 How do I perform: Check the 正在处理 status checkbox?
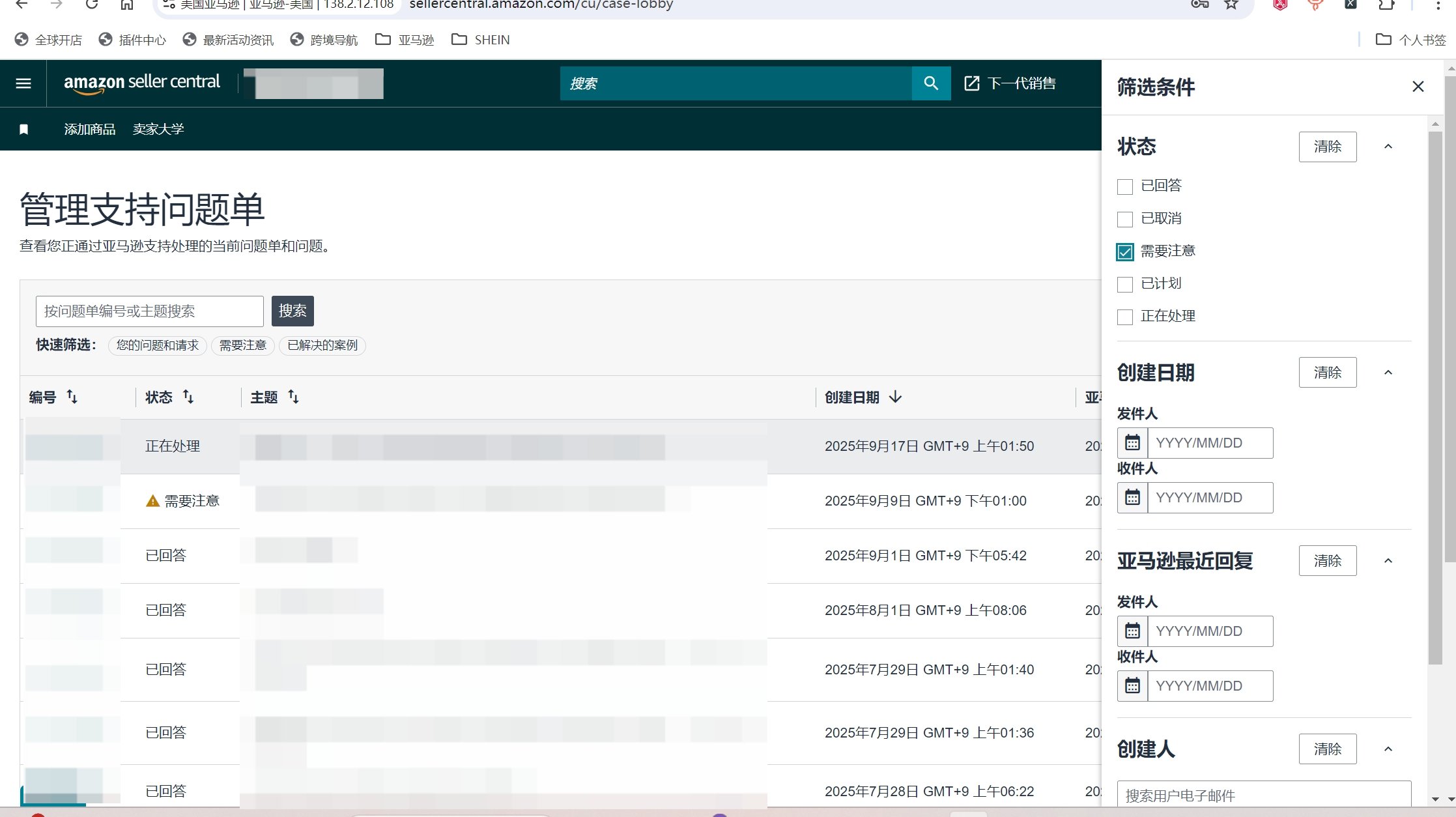coord(1125,317)
